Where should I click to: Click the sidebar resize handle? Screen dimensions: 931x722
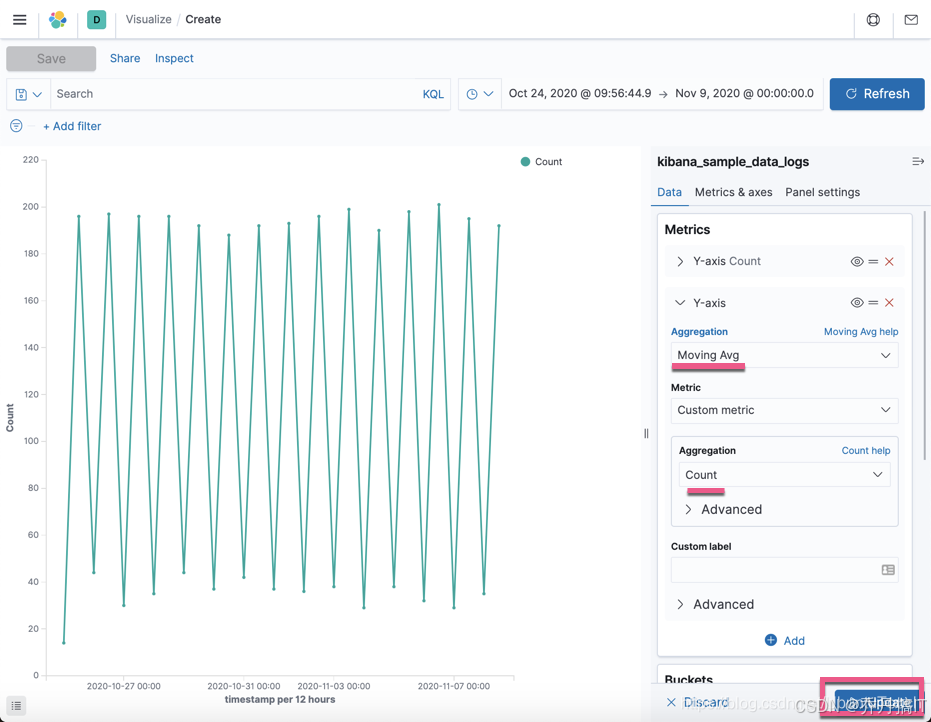(x=646, y=433)
